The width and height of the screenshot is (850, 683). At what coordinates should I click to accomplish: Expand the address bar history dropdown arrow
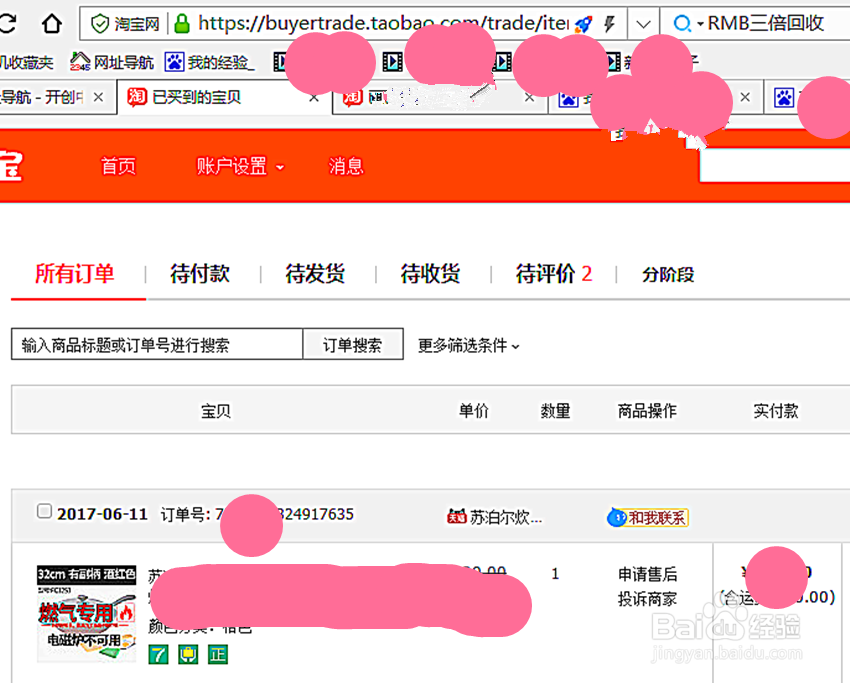pos(643,22)
